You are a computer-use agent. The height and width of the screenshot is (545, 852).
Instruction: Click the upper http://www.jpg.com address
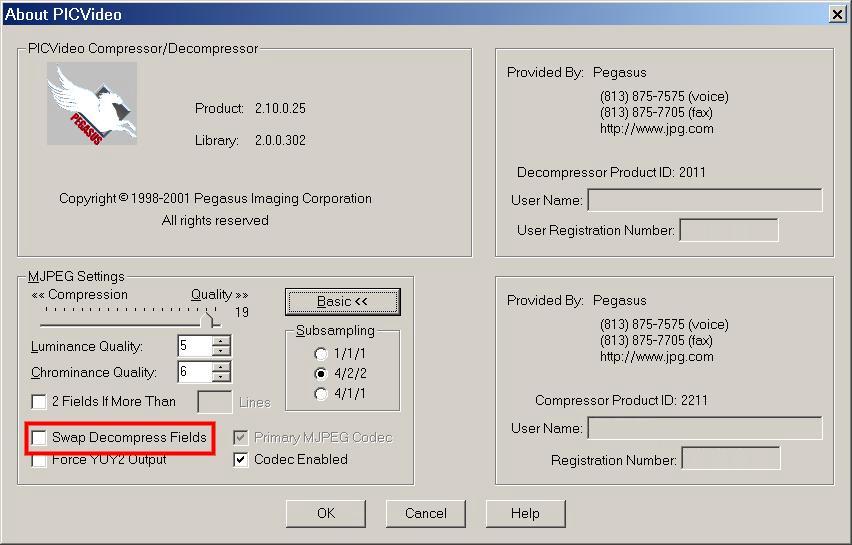(x=657, y=129)
